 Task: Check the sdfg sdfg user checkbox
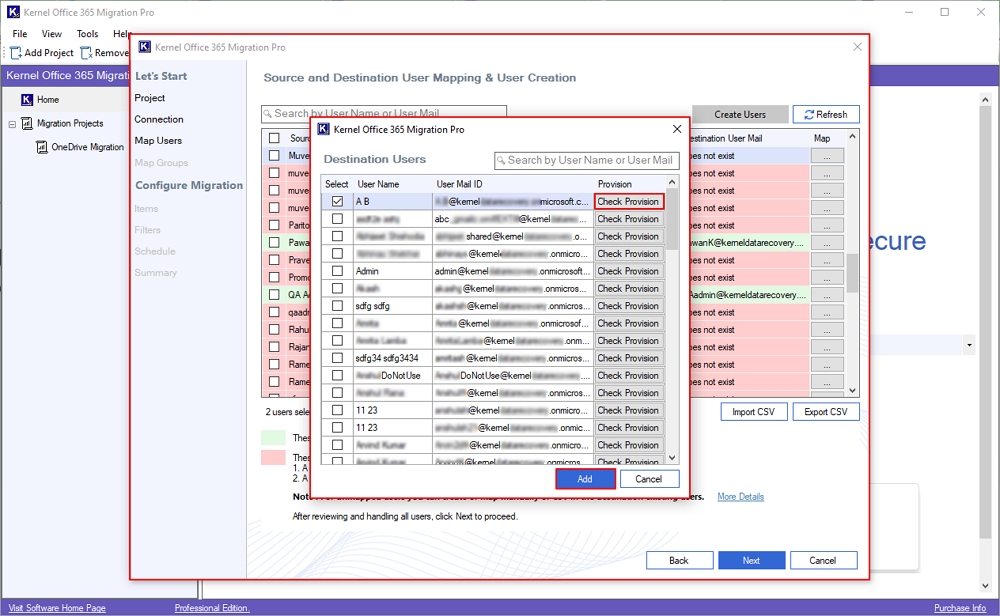pos(337,306)
